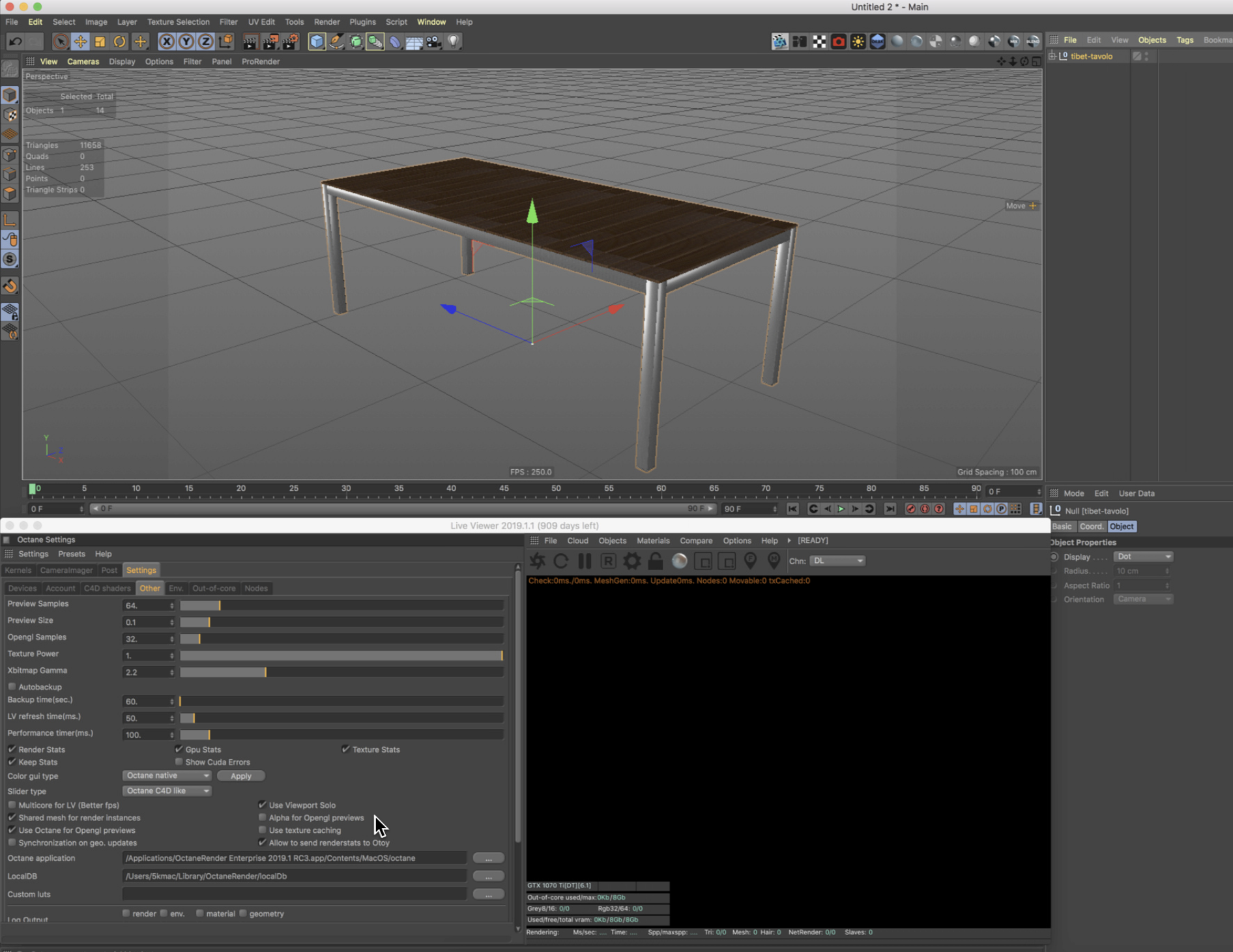Click Render View clapperboard icon

(x=250, y=42)
